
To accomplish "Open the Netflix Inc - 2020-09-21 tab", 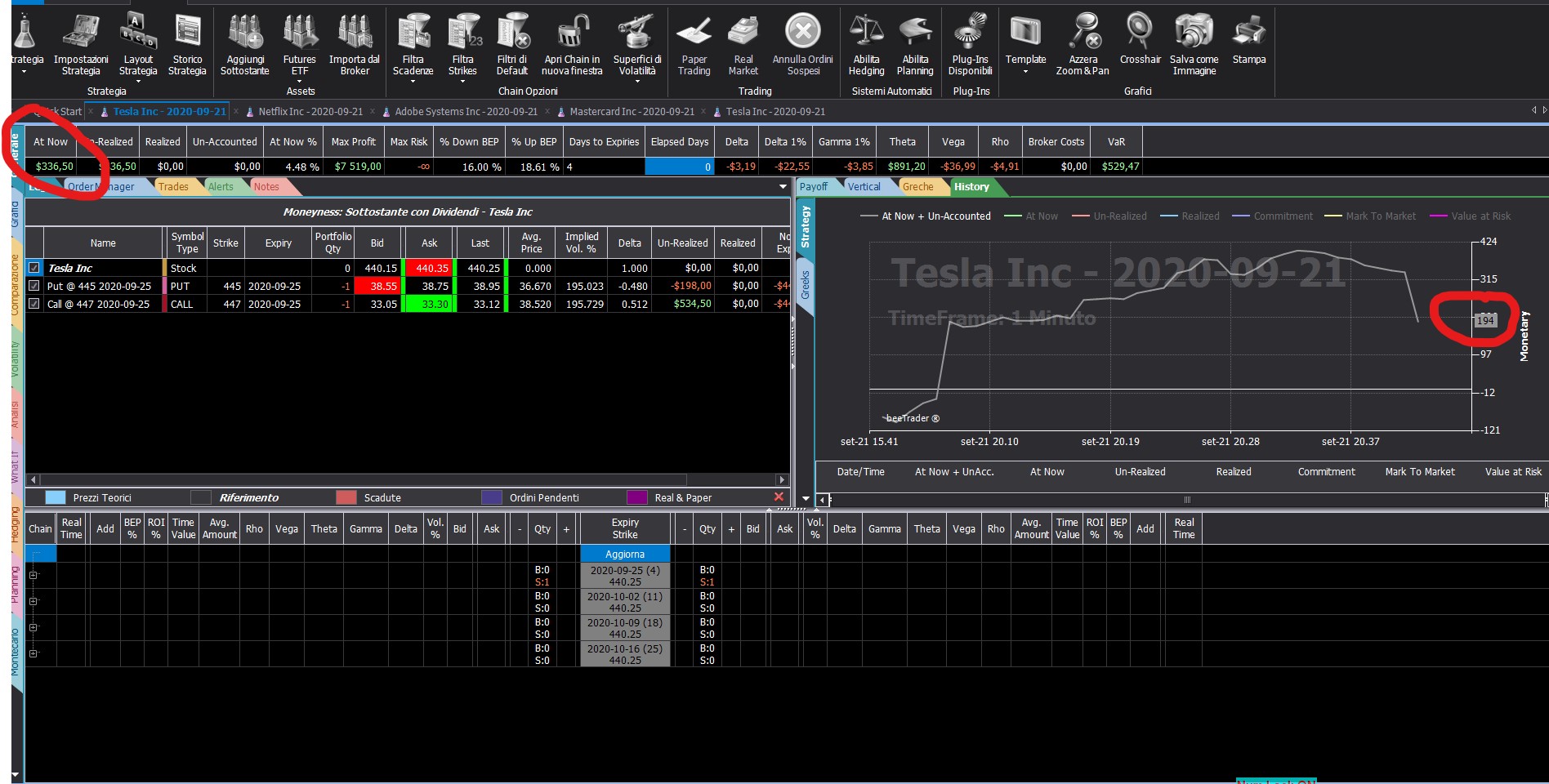I will coord(310,112).
